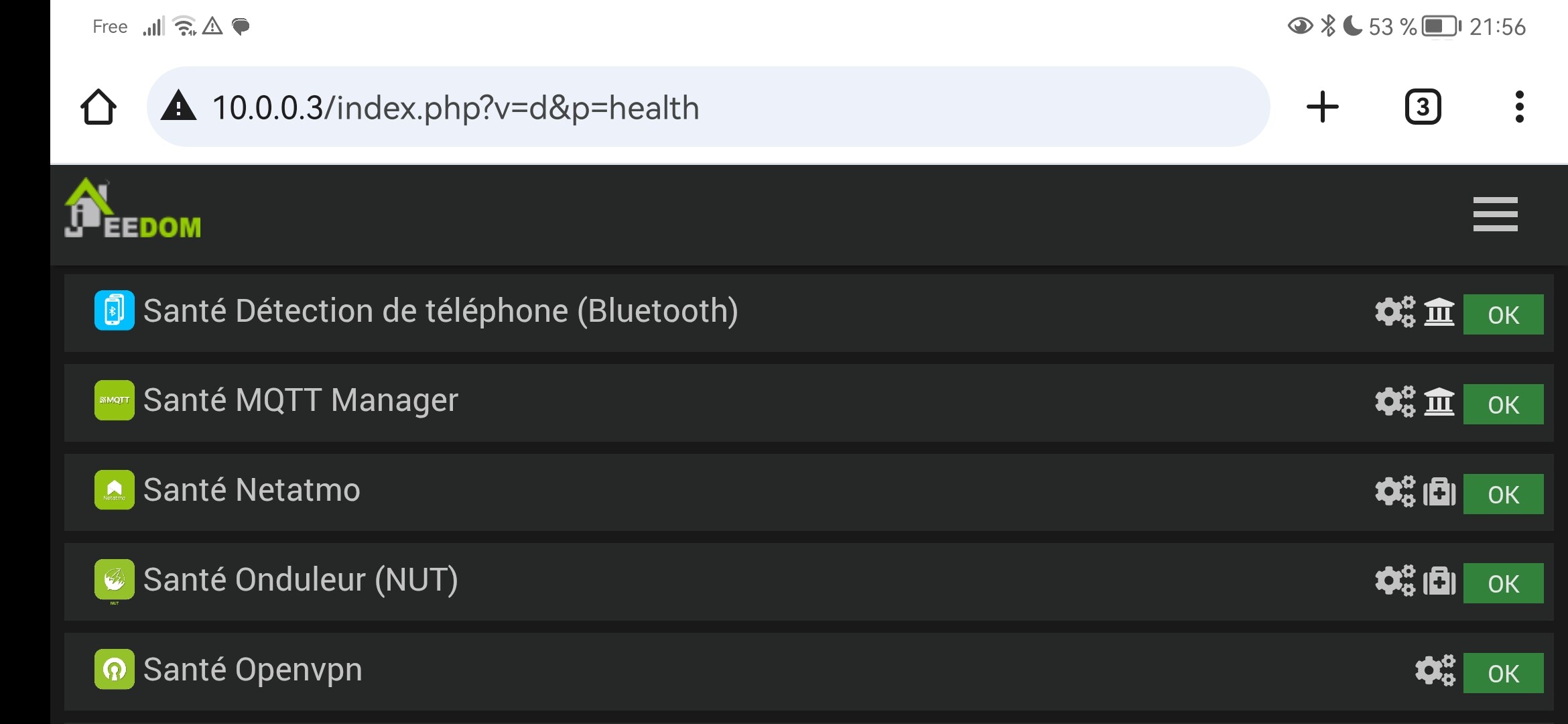
Task: Click medkit icon in the Netatmo row
Action: (1439, 491)
